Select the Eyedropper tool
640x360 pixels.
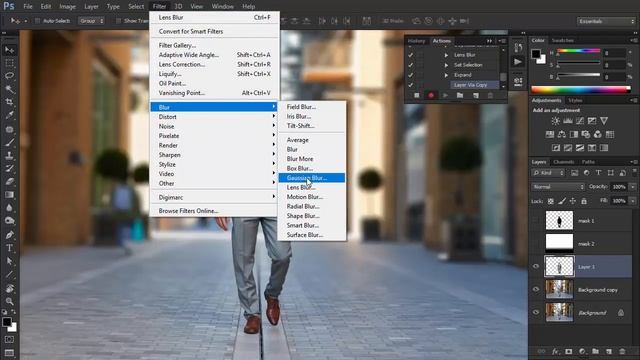tap(9, 115)
